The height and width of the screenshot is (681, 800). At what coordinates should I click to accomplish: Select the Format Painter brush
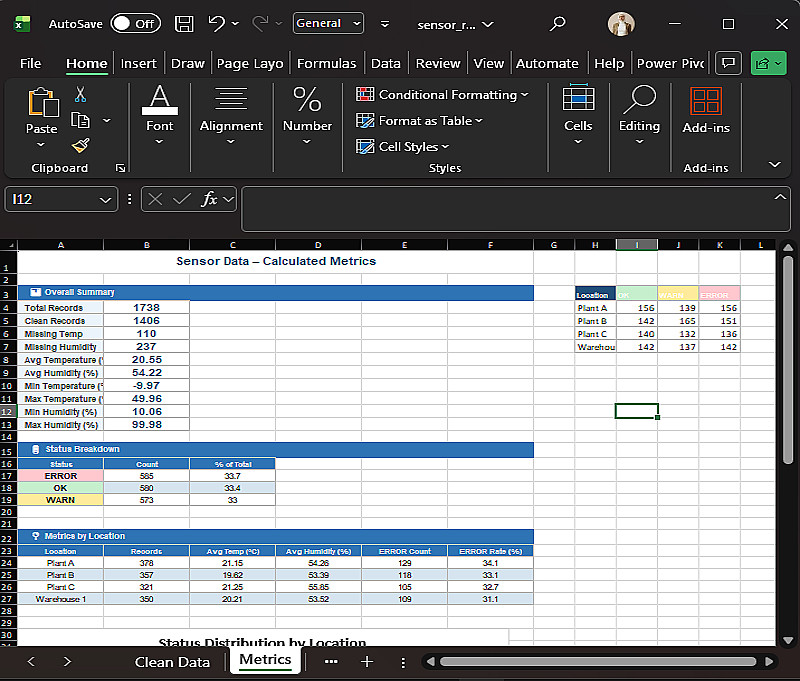click(81, 145)
